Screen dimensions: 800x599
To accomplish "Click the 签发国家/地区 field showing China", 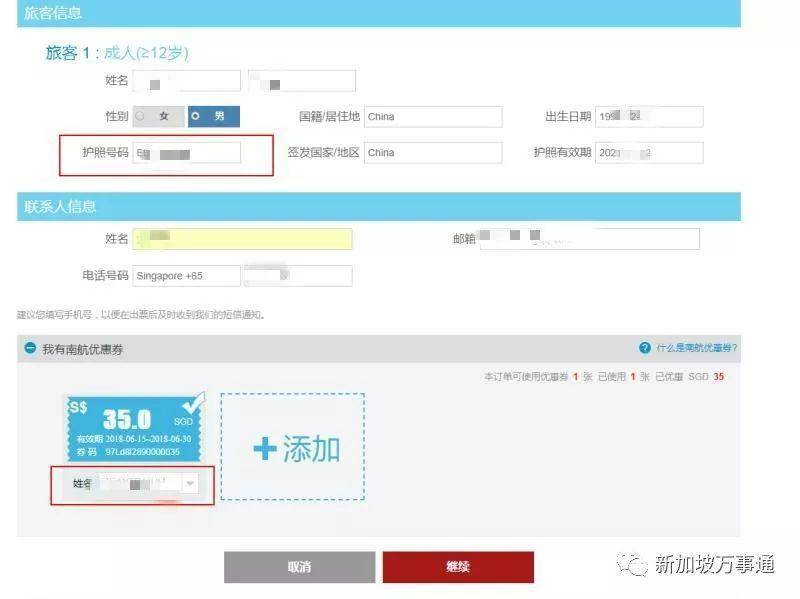I will point(432,153).
